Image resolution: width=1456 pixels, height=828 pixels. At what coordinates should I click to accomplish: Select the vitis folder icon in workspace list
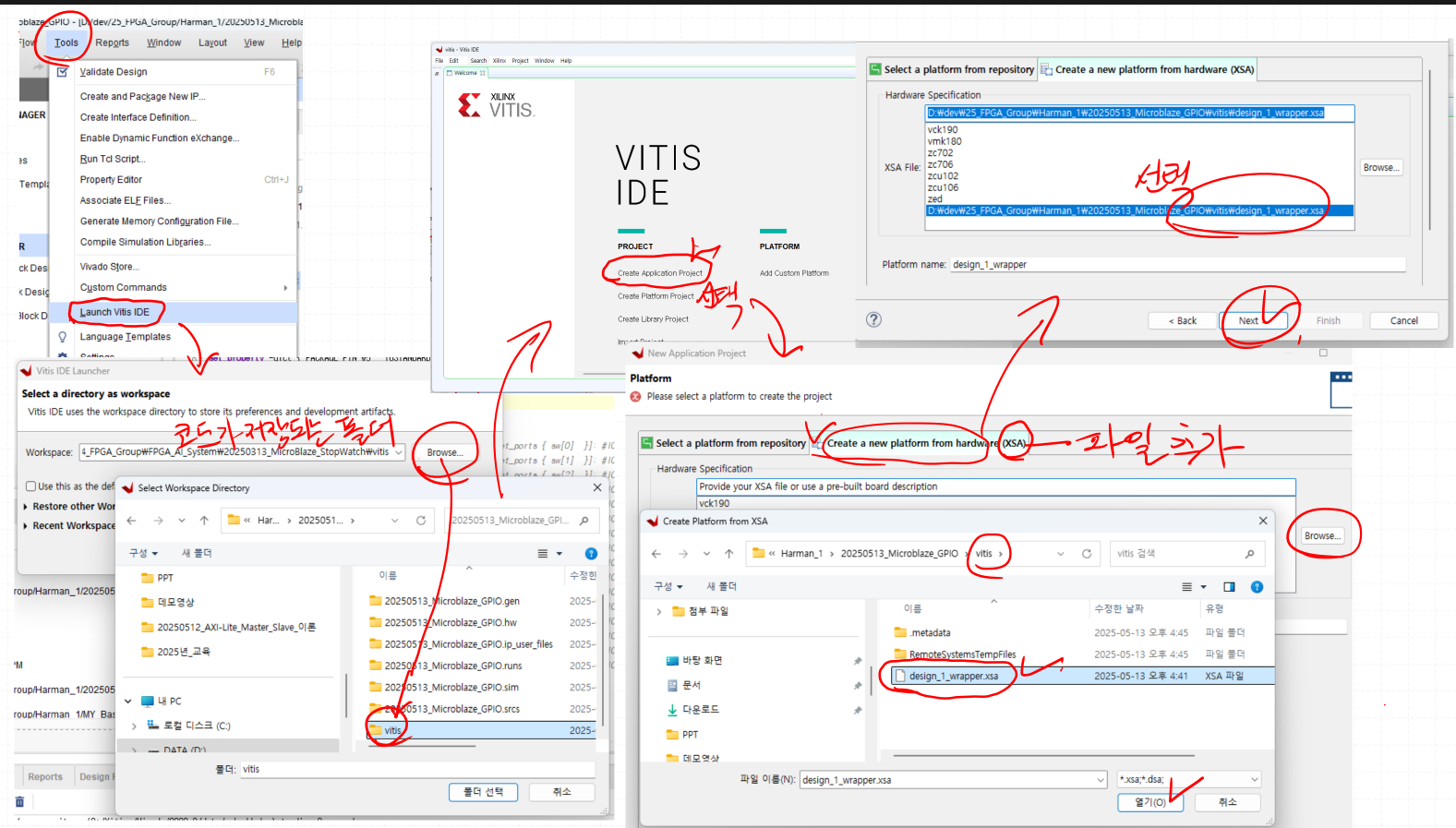376,730
